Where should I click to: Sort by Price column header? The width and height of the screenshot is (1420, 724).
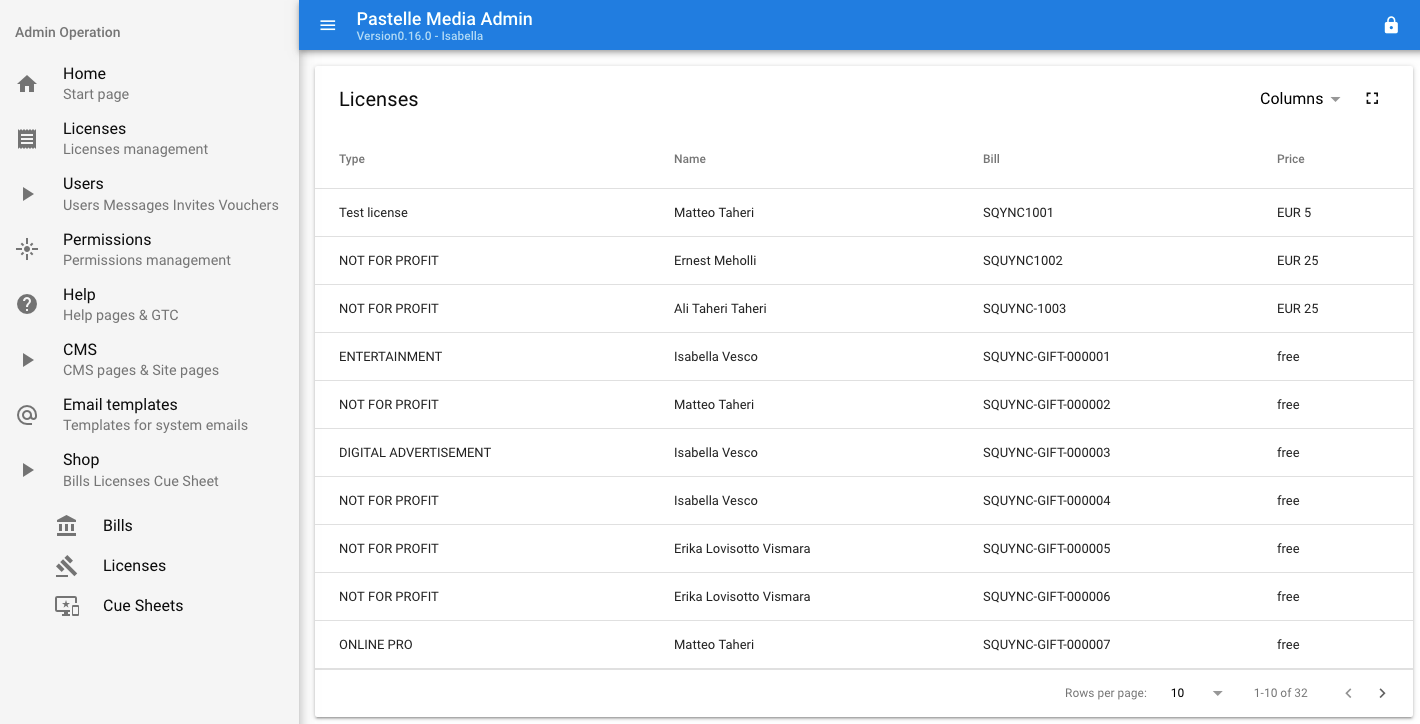coord(1290,159)
